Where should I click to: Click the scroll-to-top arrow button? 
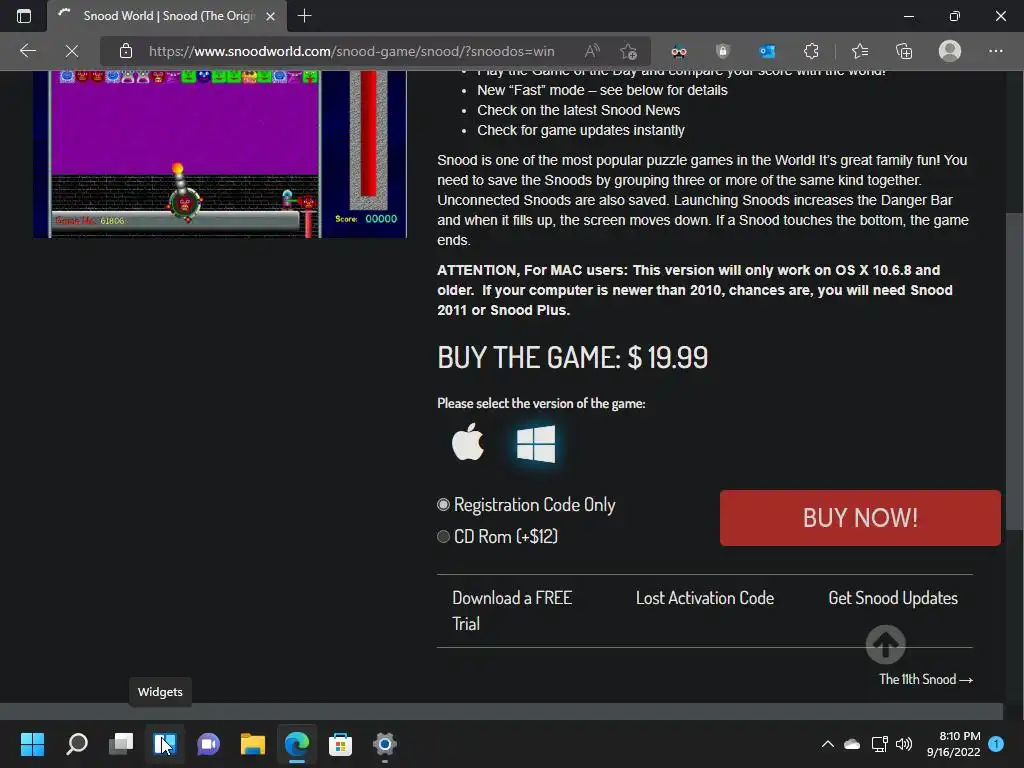[886, 645]
